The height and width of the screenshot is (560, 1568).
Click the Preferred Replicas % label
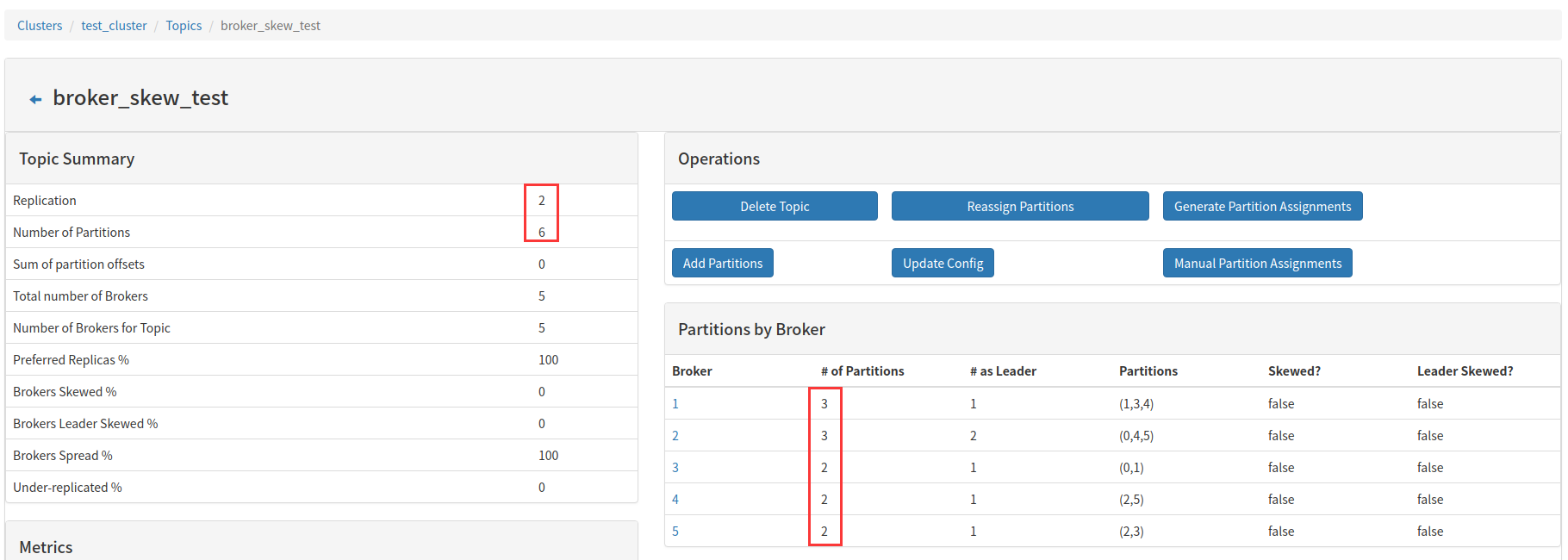[71, 359]
